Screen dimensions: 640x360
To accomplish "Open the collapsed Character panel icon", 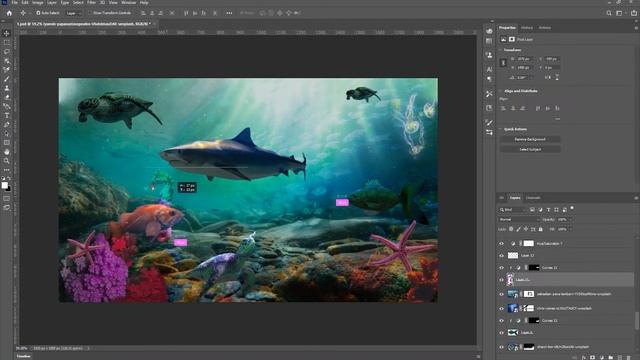I will [489, 70].
